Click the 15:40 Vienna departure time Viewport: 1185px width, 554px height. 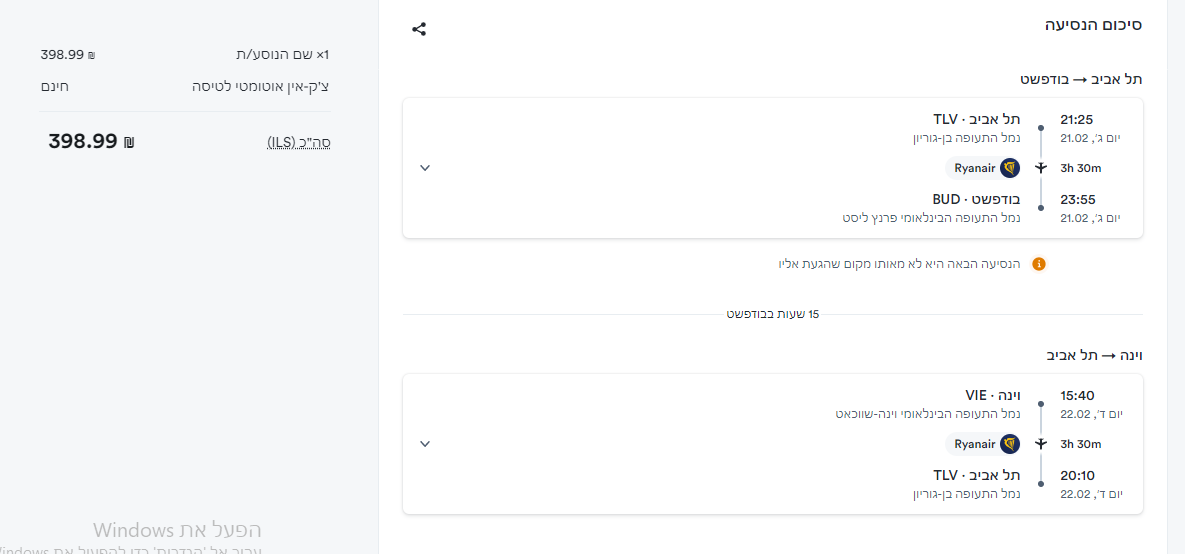coord(1077,396)
